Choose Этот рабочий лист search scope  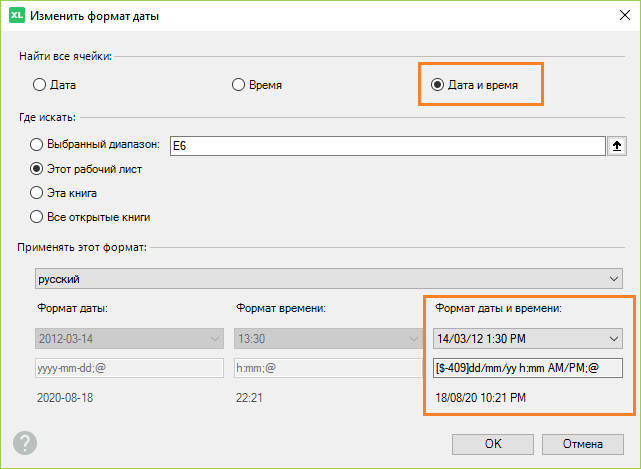[x=39, y=169]
